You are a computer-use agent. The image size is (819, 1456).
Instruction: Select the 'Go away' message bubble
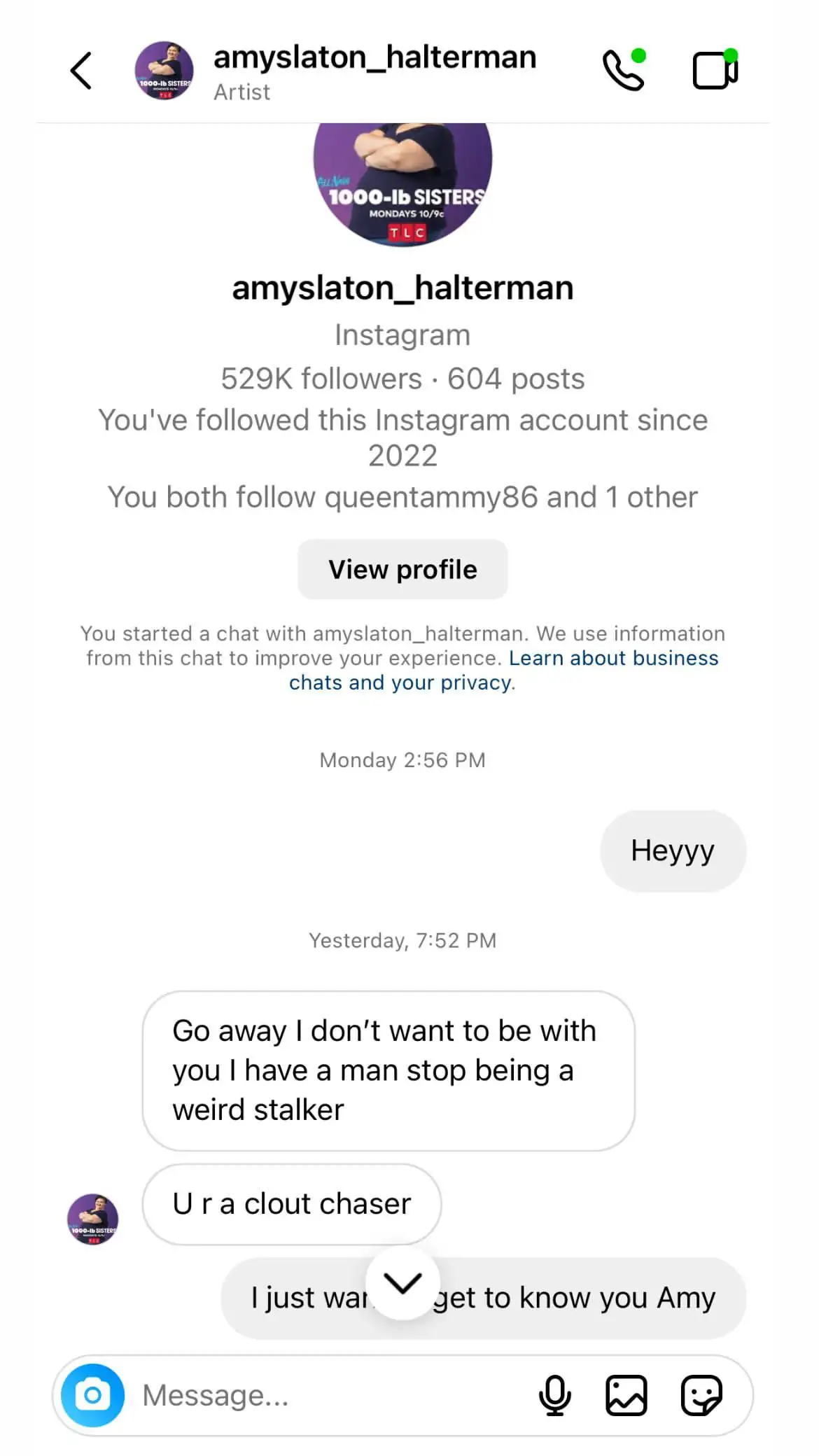[388, 1070]
